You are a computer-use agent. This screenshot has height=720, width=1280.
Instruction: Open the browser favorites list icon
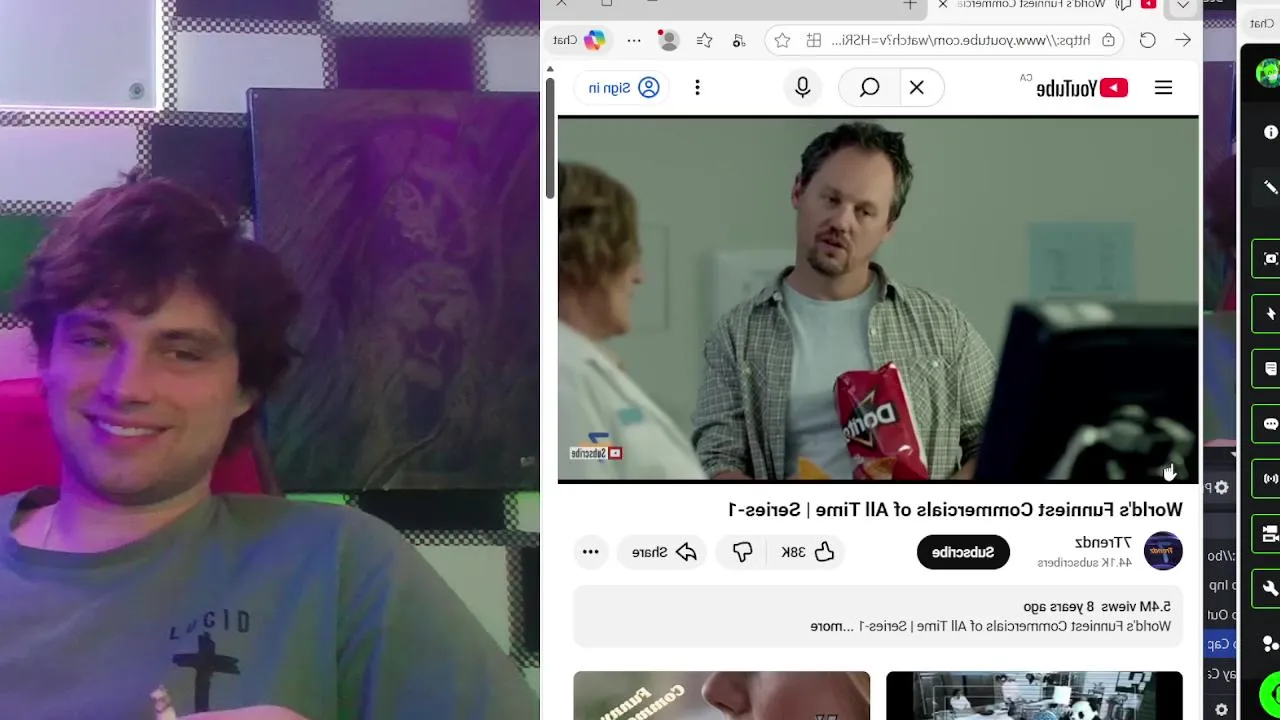[704, 40]
